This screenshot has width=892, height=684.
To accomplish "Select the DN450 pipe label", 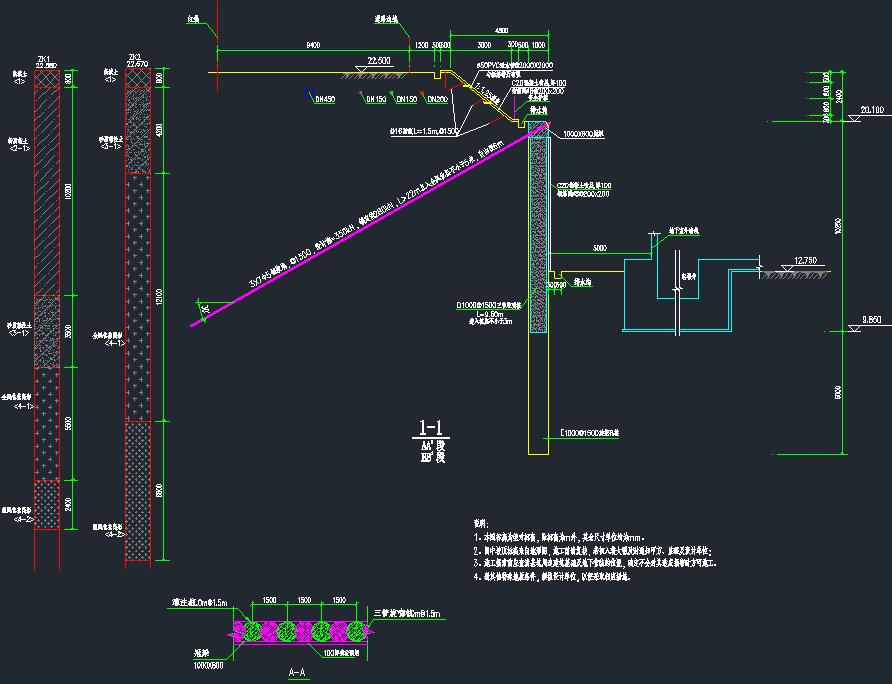I will pyautogui.click(x=324, y=99).
